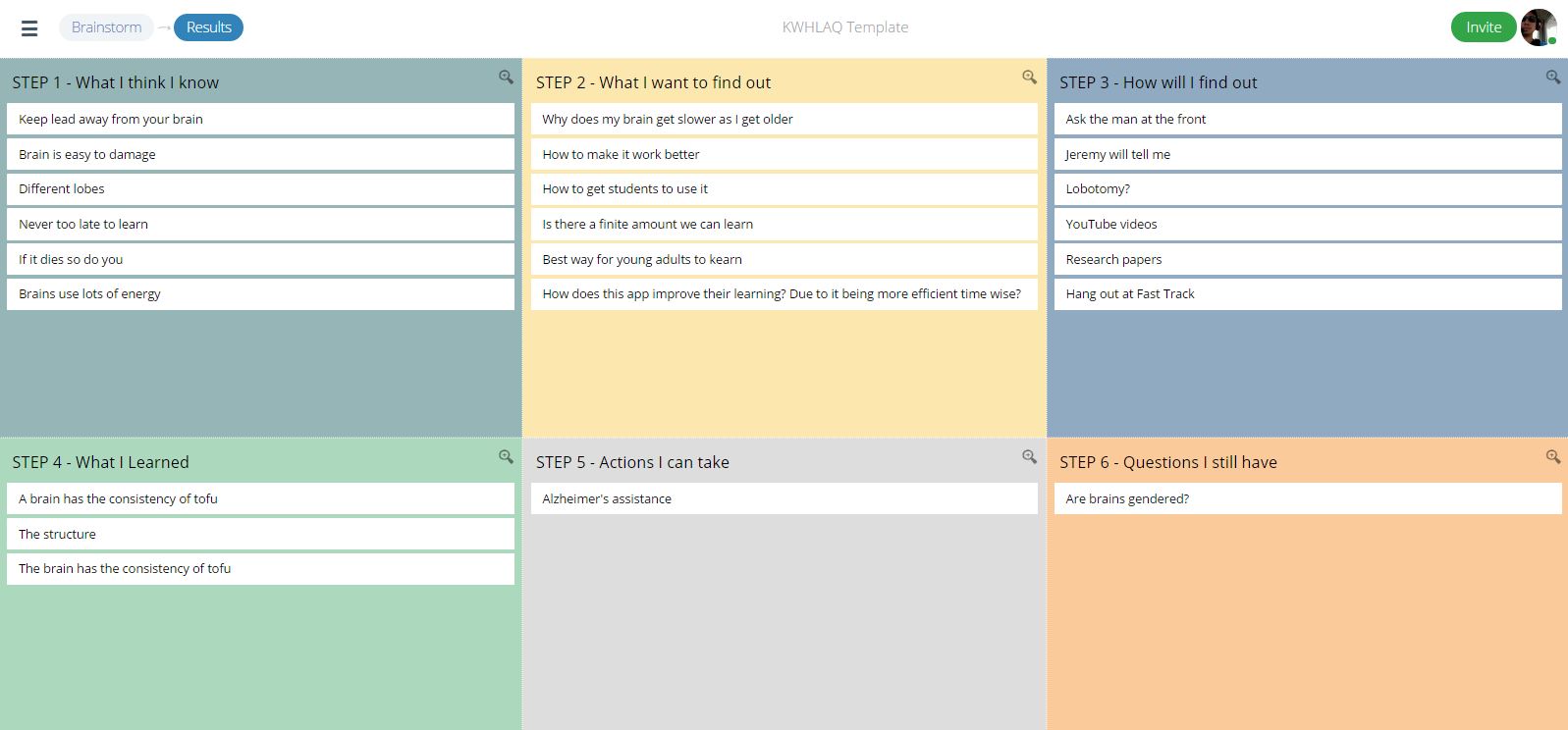Switch to the Brainstorm tab

click(106, 27)
